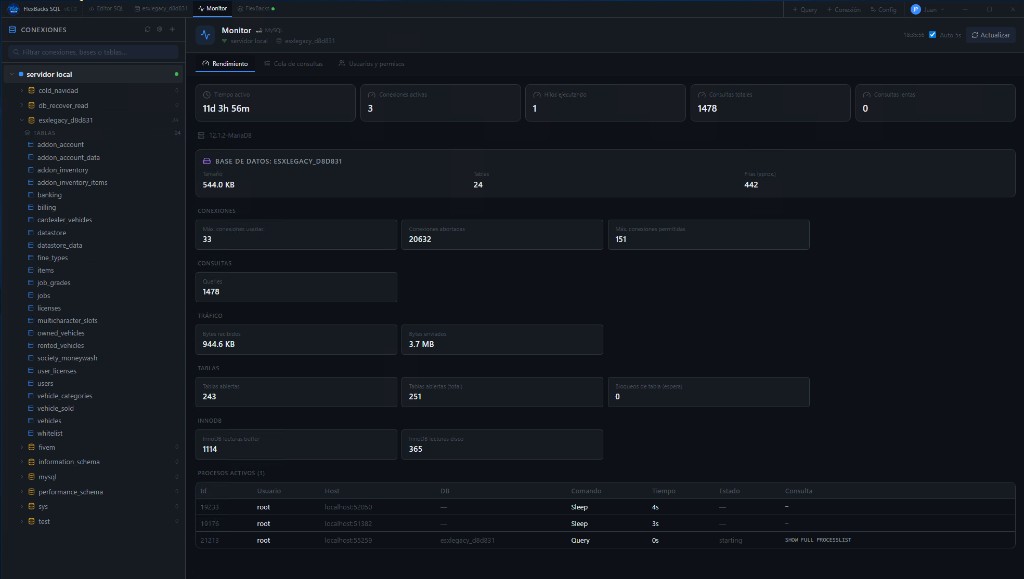Click table icon beside job_grades
Viewport: 1024px width, 579px height.
(x=31, y=283)
